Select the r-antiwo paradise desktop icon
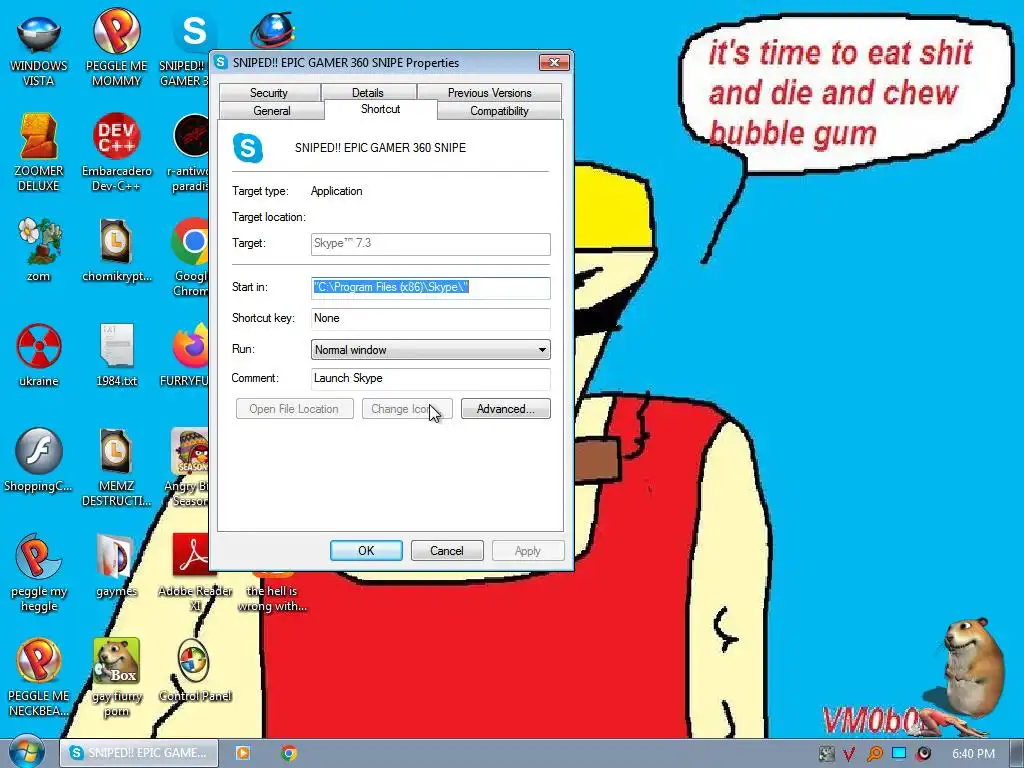The image size is (1024, 768). (x=190, y=153)
